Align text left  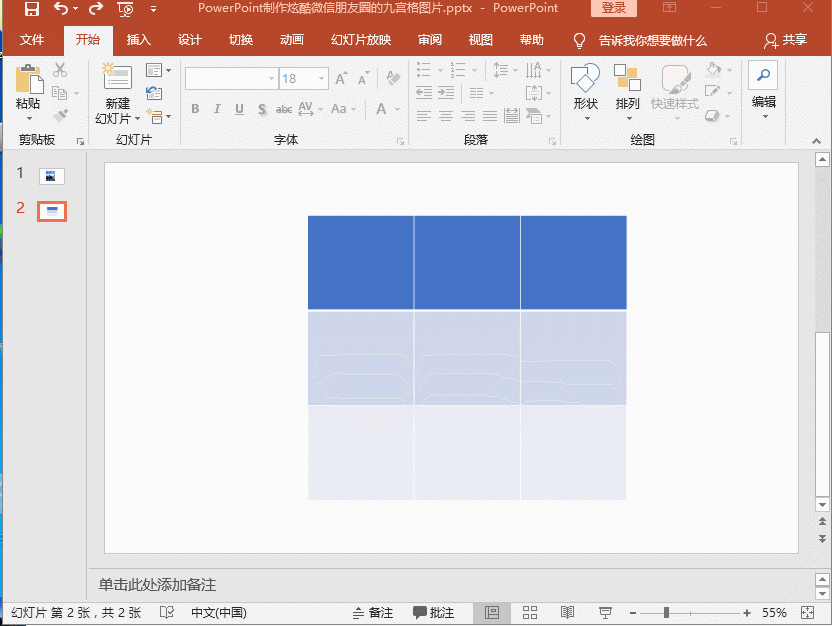click(423, 116)
